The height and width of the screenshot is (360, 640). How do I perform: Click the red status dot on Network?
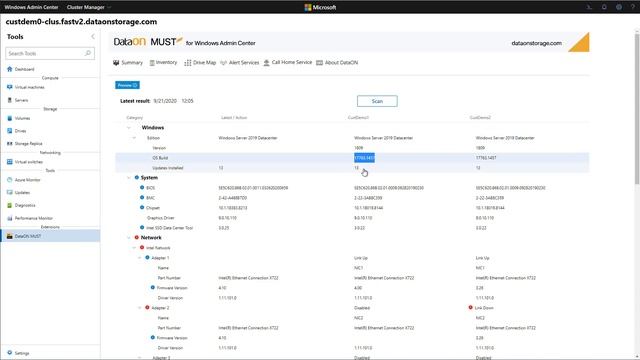(x=137, y=238)
